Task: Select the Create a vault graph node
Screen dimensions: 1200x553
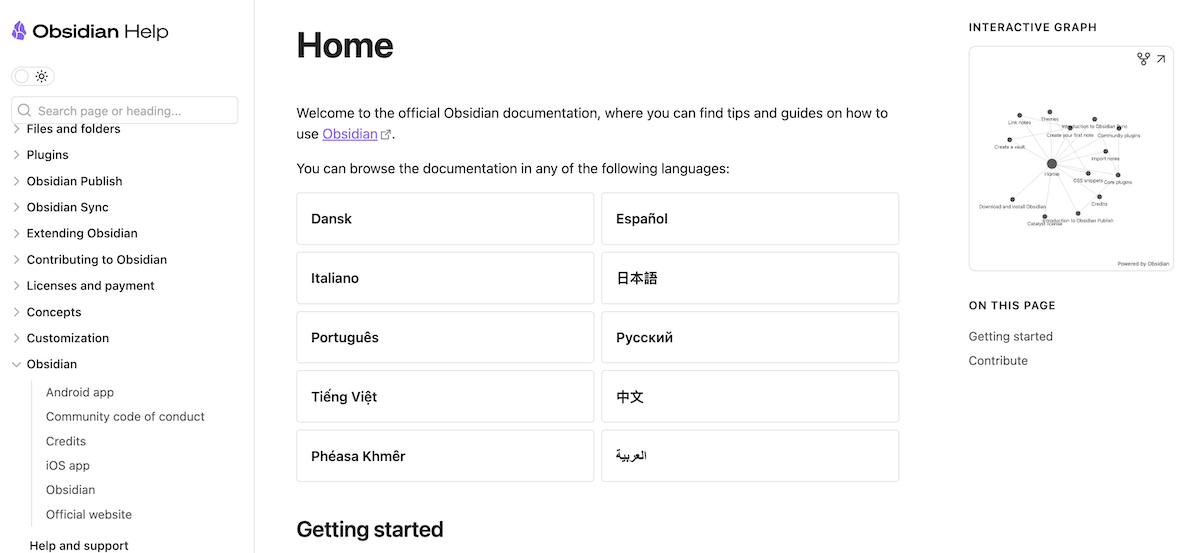Action: tap(1010, 140)
